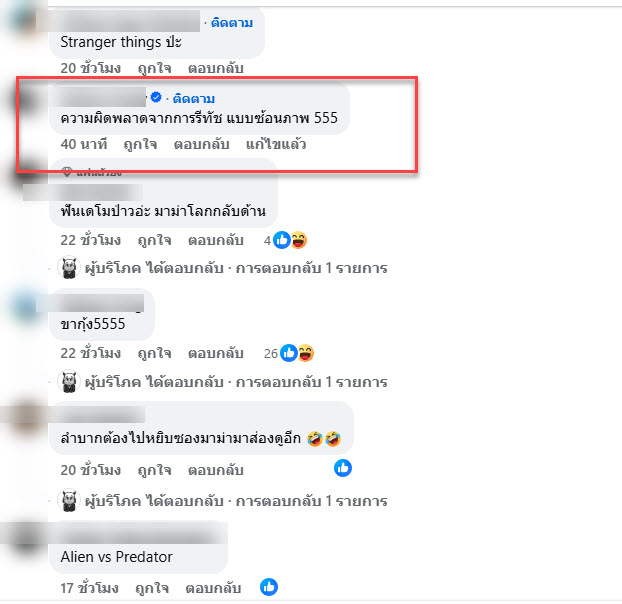The height and width of the screenshot is (604, 622).
Task: Click the blue verified badge icon
Action: [x=156, y=97]
